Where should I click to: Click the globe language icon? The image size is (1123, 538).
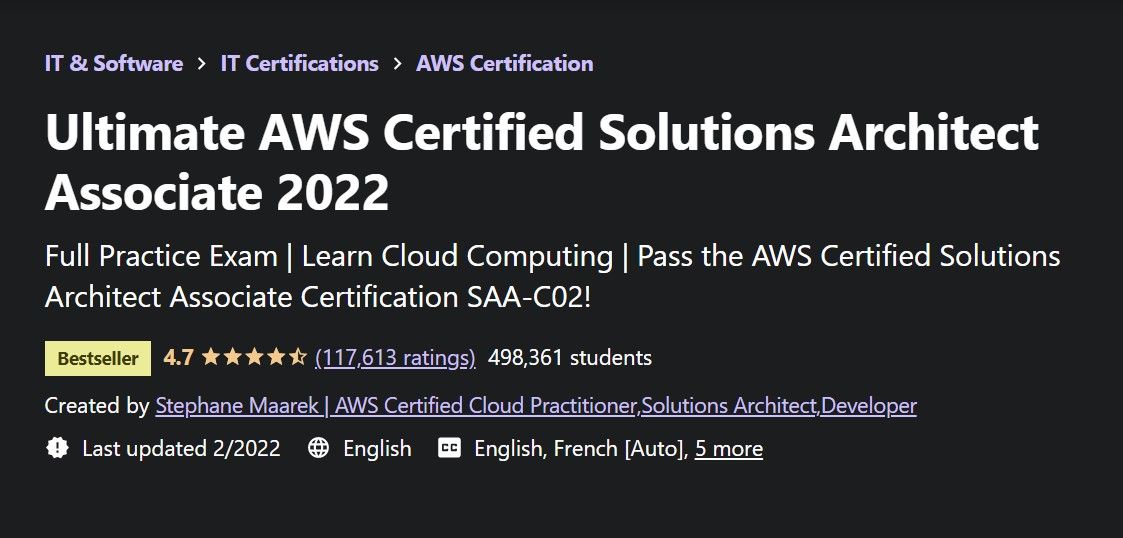click(319, 449)
